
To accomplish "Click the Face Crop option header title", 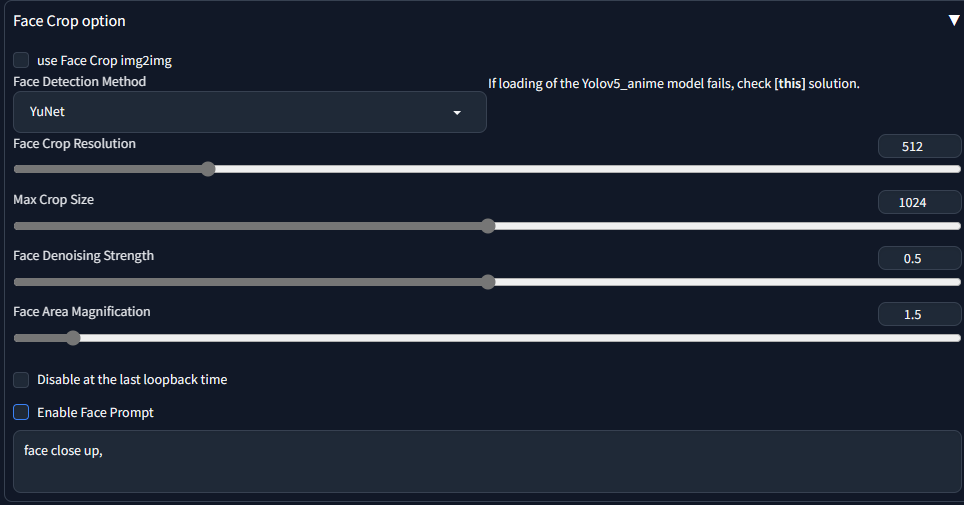I will tap(69, 21).
